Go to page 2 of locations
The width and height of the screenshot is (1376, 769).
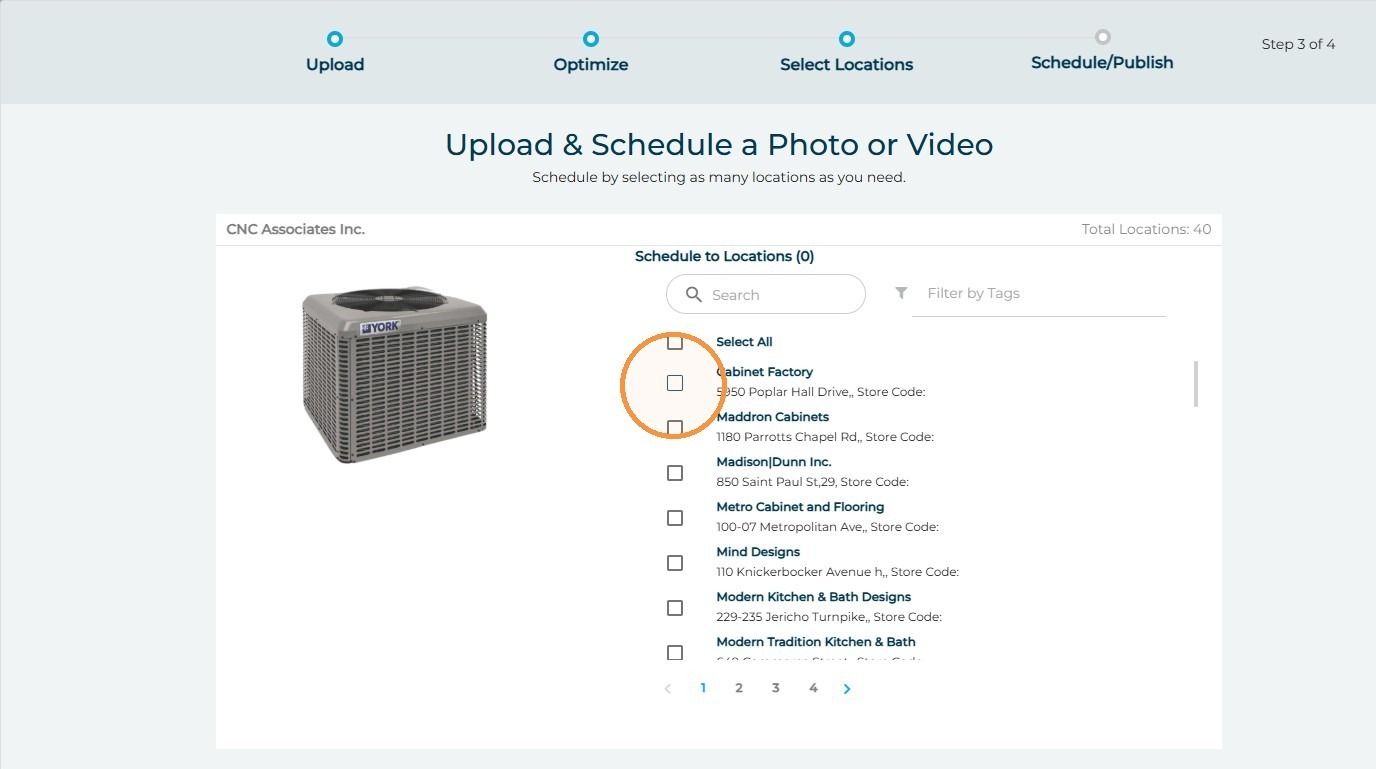pos(739,688)
